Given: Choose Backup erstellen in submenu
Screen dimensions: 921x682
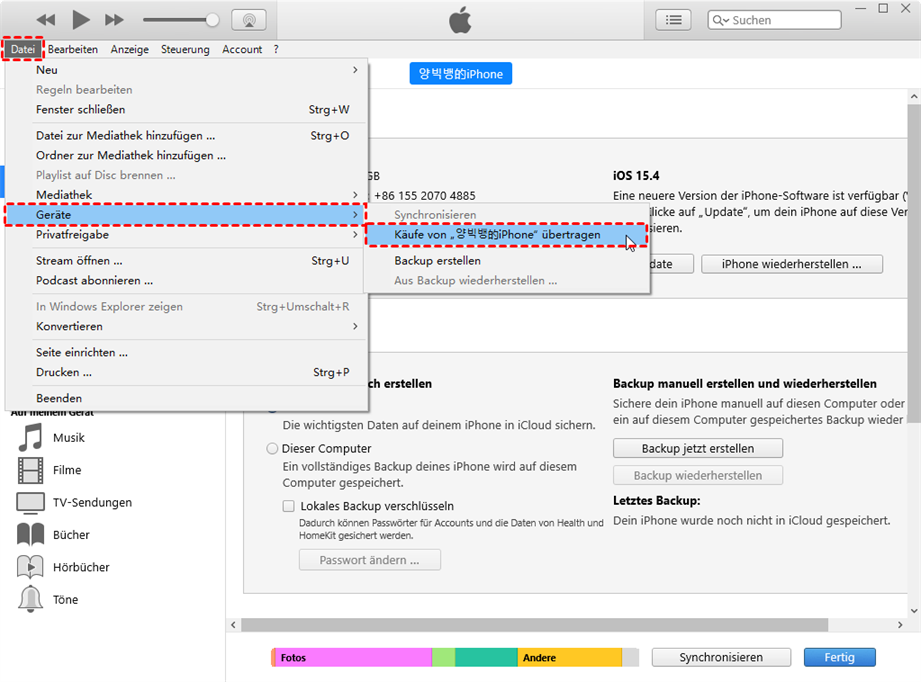Looking at the screenshot, I should coord(506,261).
